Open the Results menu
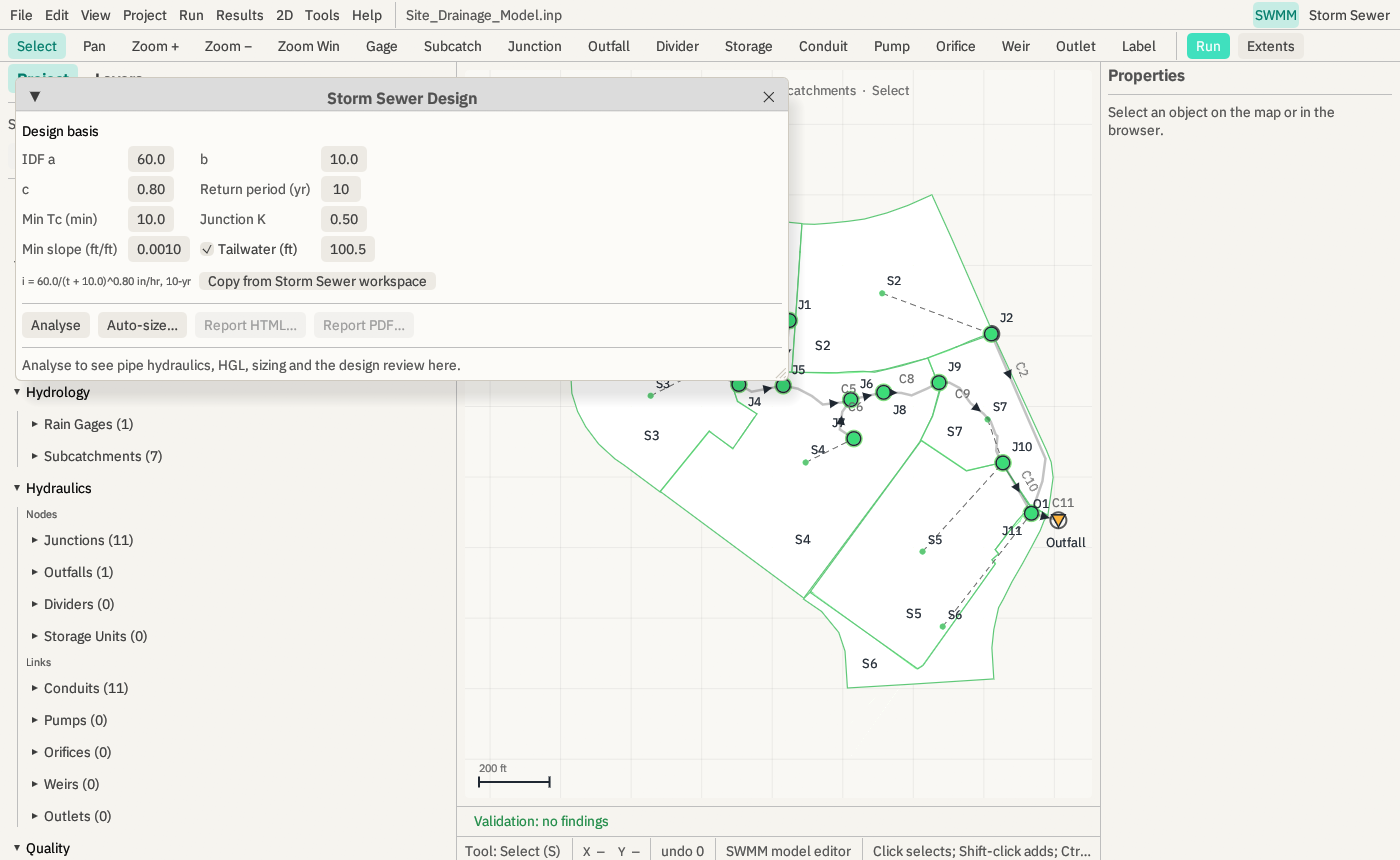This screenshot has width=1400, height=860. tap(240, 15)
